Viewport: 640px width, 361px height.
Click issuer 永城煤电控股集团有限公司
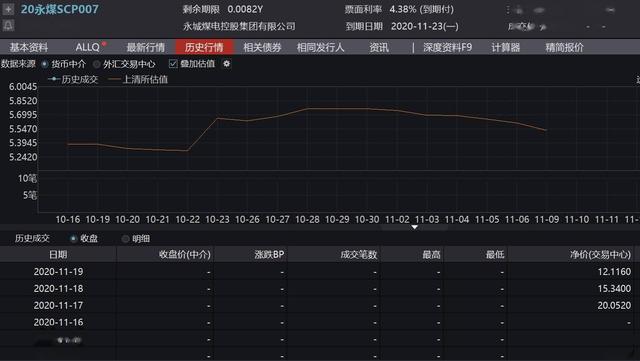coord(239,27)
